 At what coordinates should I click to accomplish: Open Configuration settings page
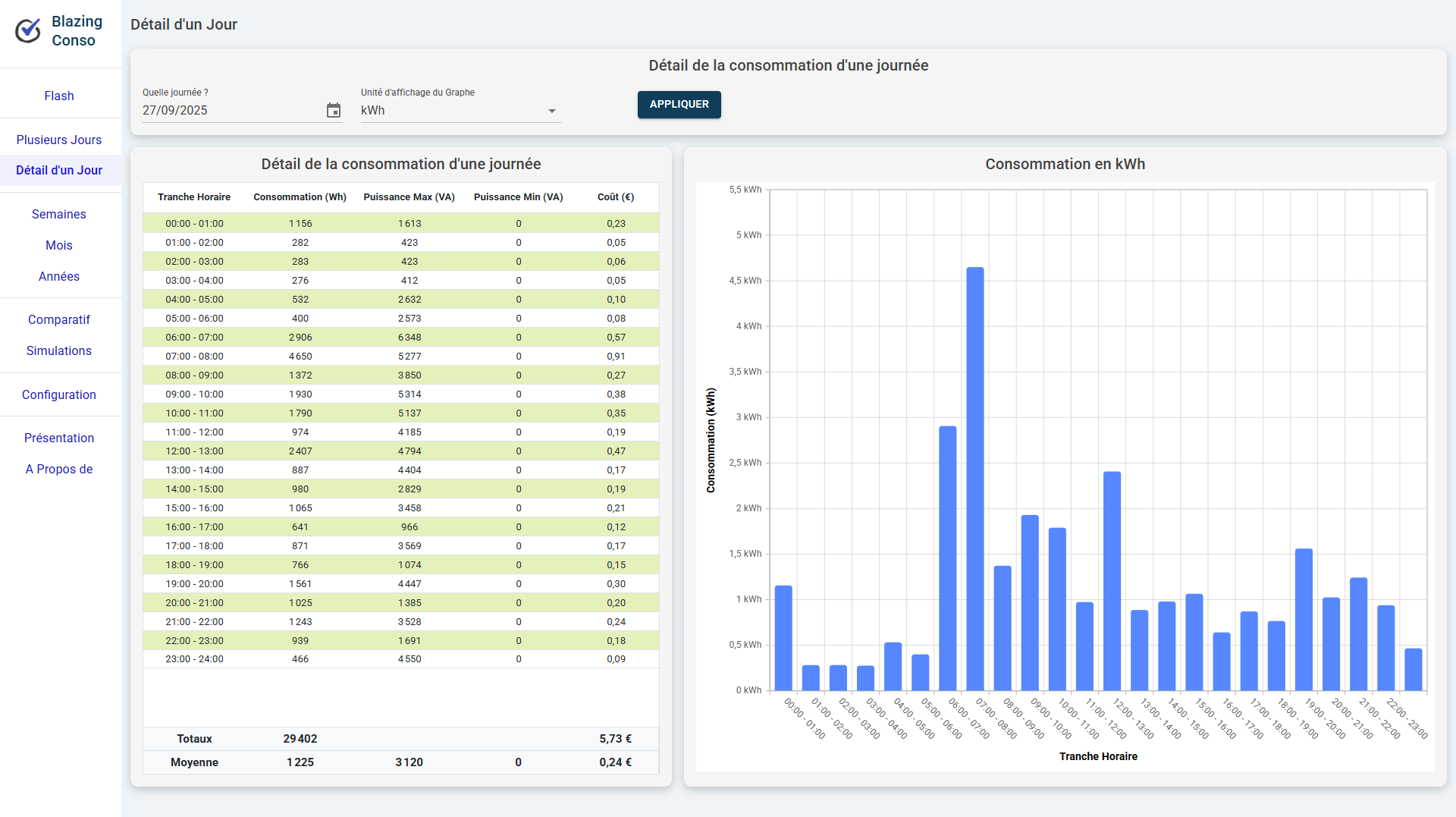pos(59,395)
